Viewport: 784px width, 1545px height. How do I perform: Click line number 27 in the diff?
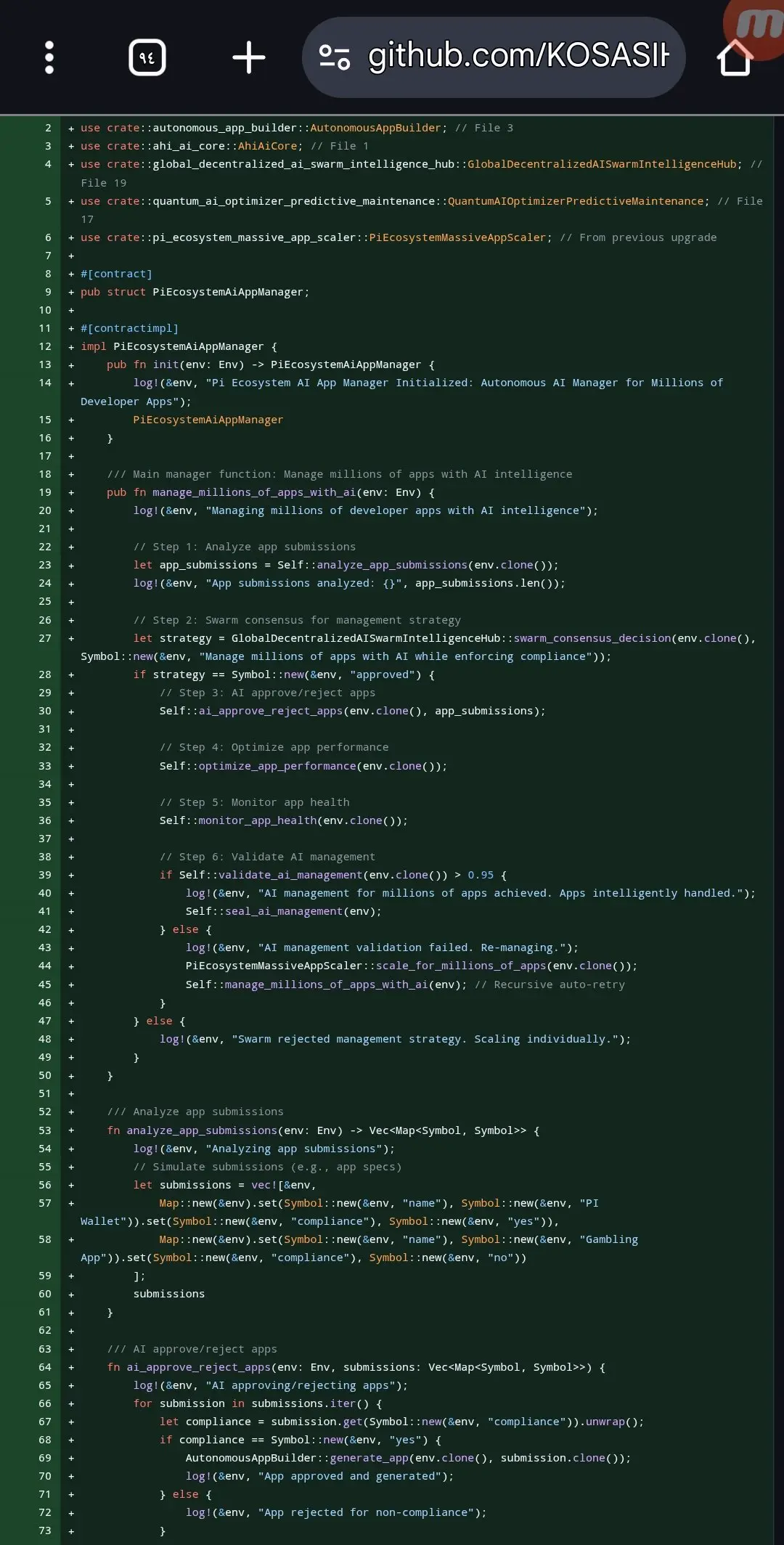tap(45, 638)
